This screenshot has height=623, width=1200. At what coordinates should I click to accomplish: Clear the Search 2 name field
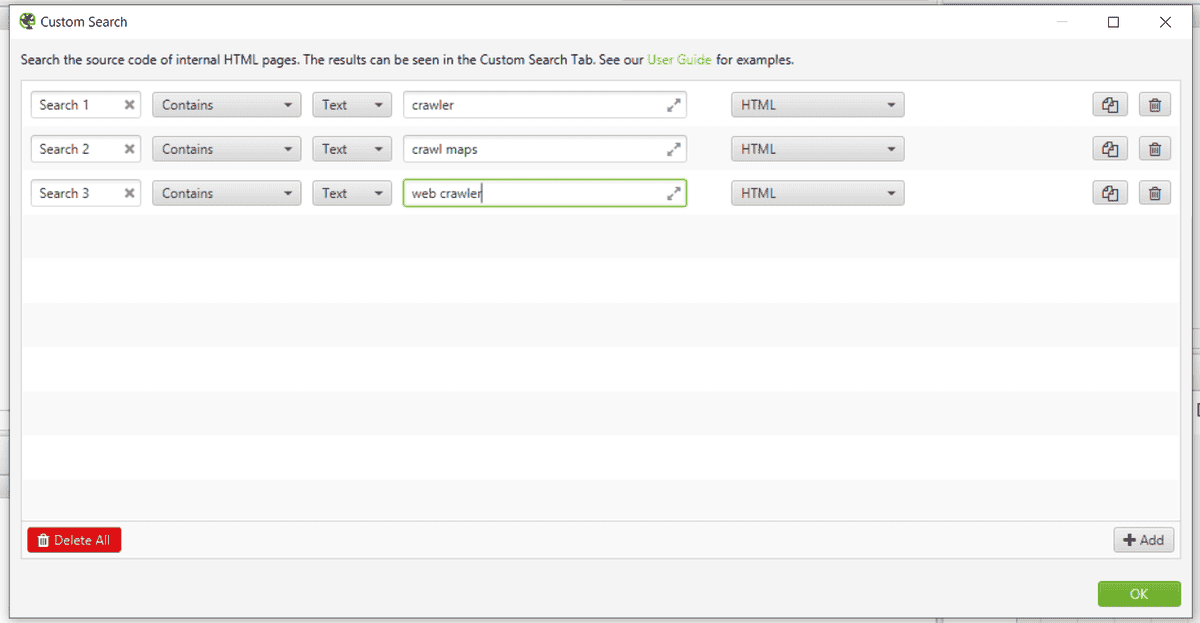(x=129, y=149)
